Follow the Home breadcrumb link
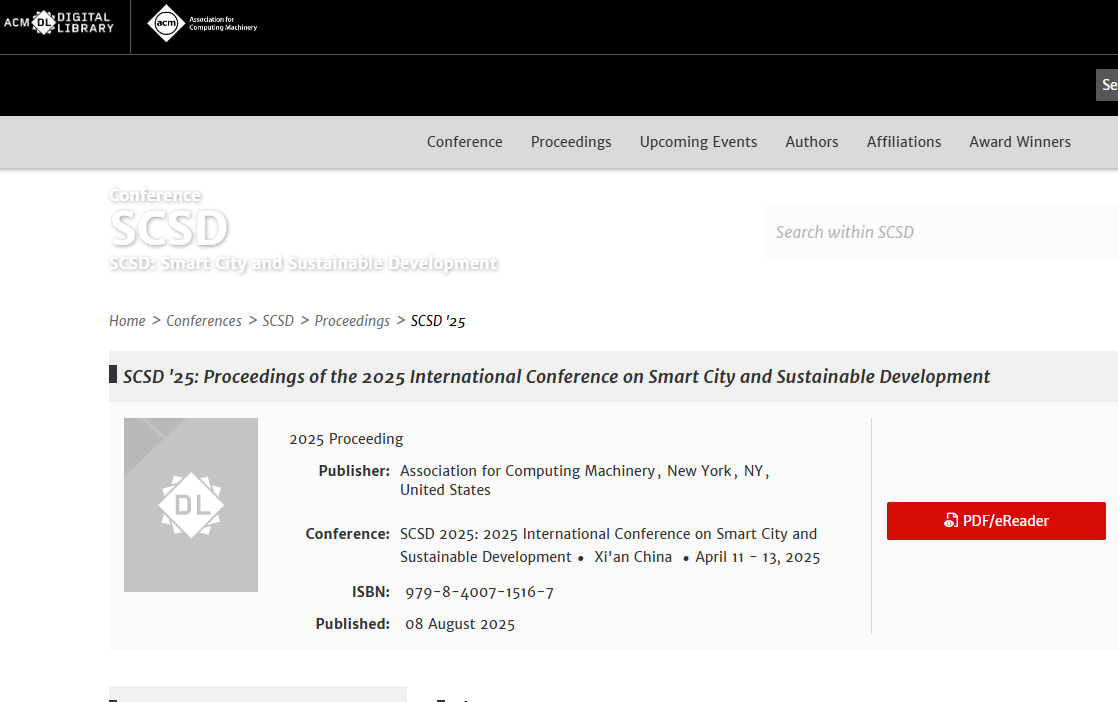Screen dimensions: 1118x702 click(127, 321)
